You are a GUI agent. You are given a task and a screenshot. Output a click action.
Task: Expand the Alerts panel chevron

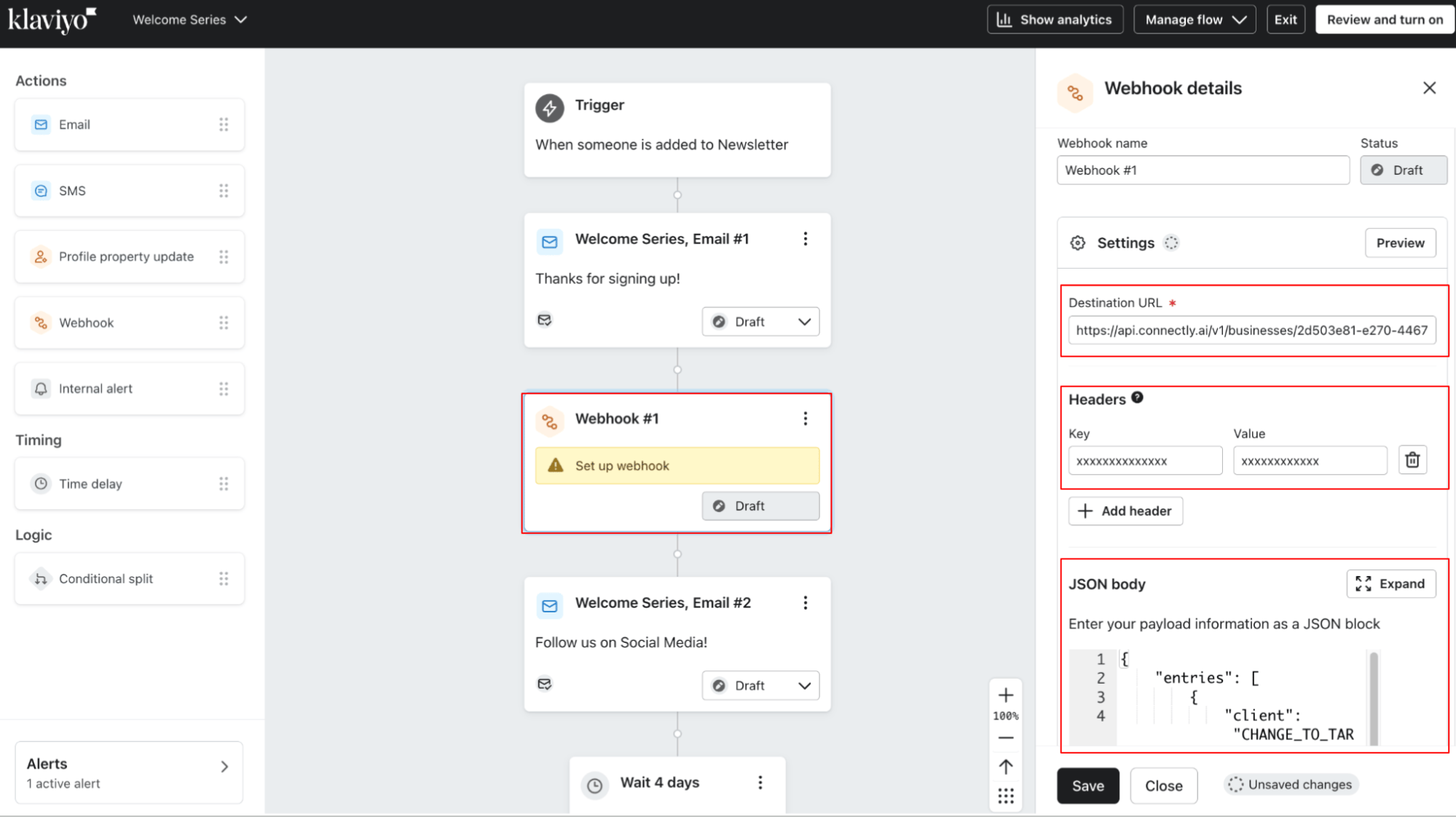tap(224, 767)
